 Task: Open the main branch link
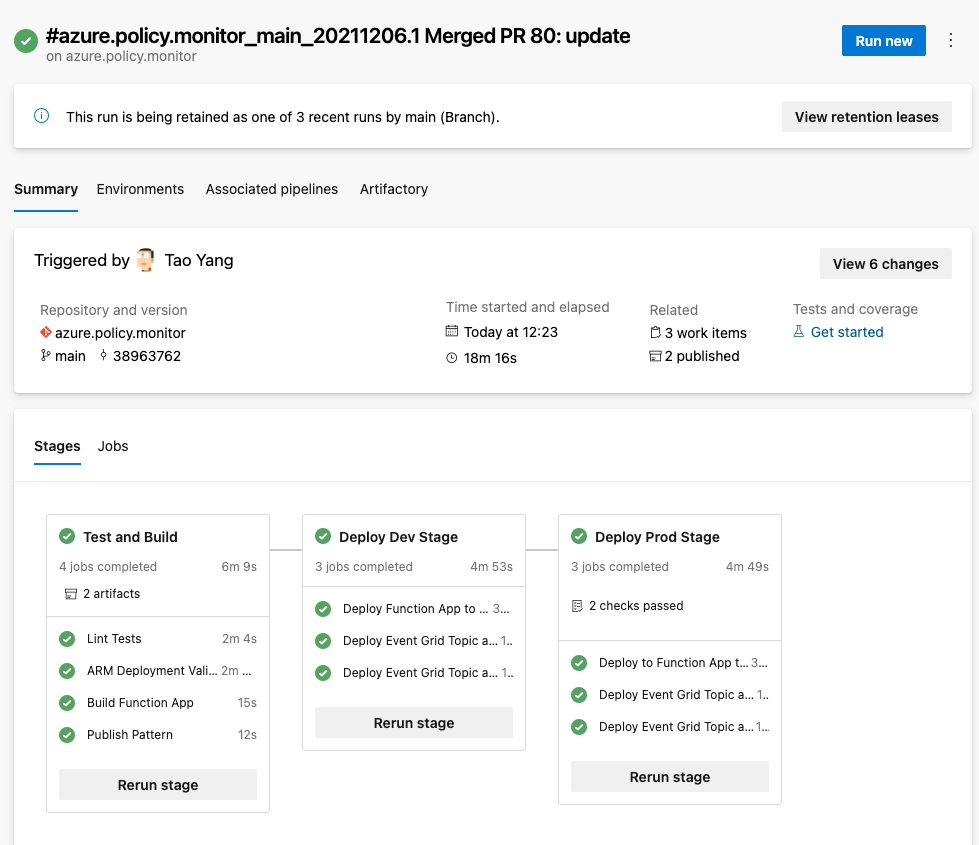click(x=70, y=356)
